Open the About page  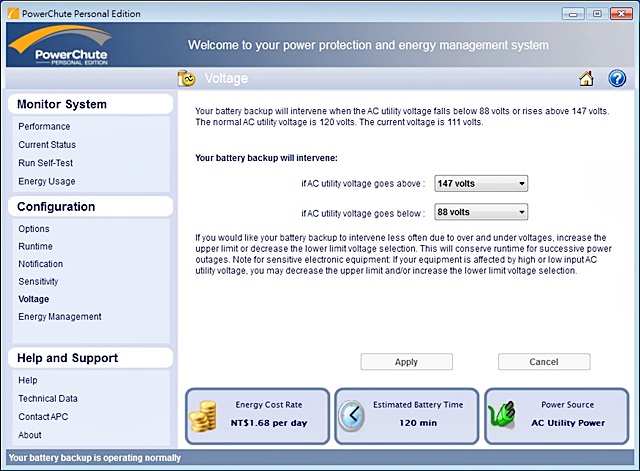point(29,435)
